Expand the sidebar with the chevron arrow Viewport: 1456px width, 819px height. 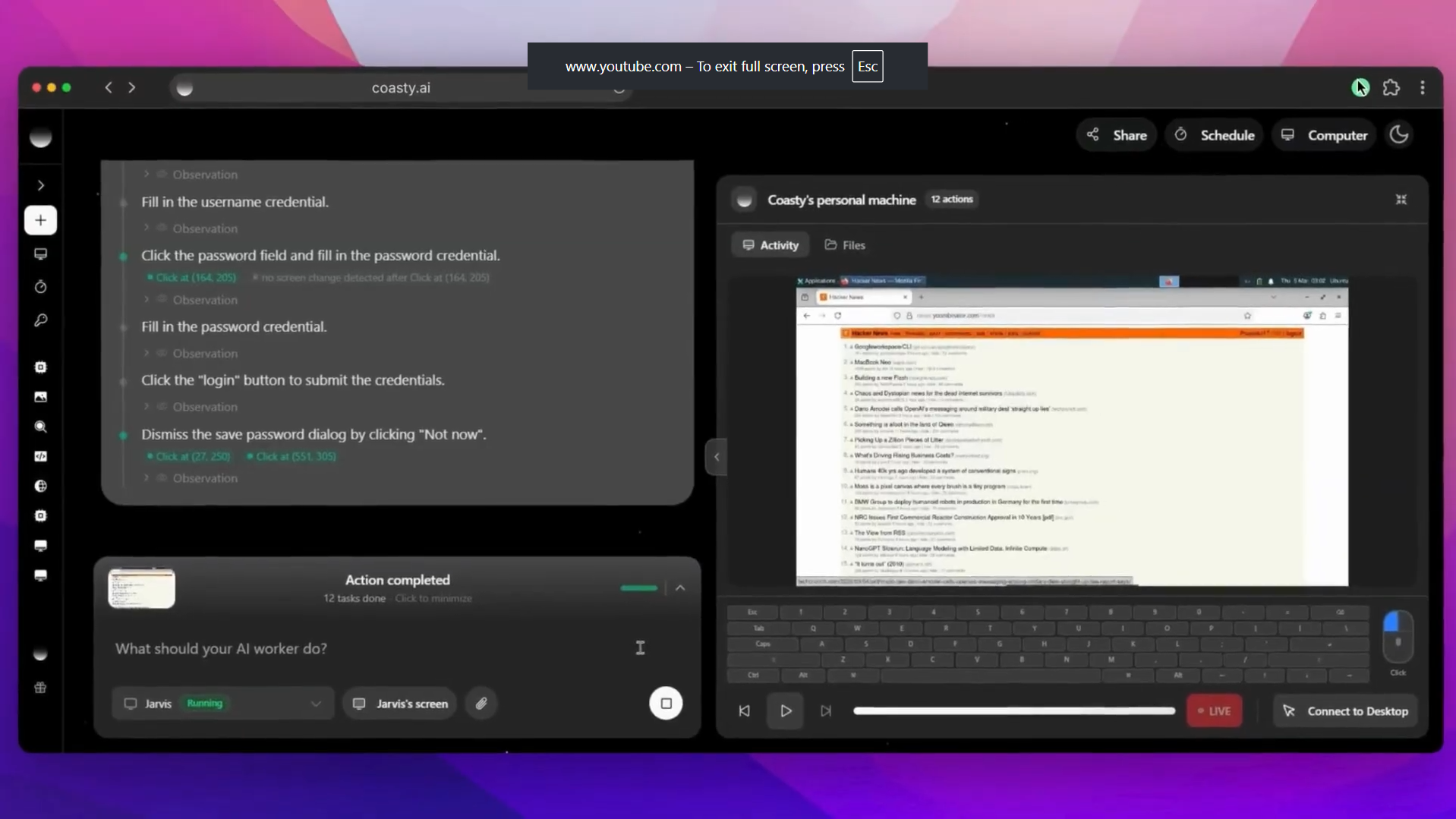[41, 185]
